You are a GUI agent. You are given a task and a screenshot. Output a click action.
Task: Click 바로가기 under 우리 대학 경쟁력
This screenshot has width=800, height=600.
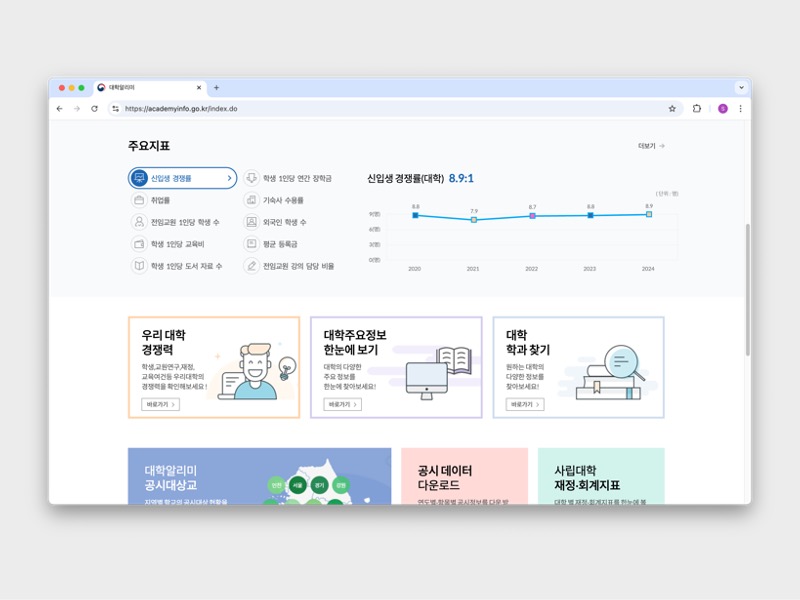161,405
